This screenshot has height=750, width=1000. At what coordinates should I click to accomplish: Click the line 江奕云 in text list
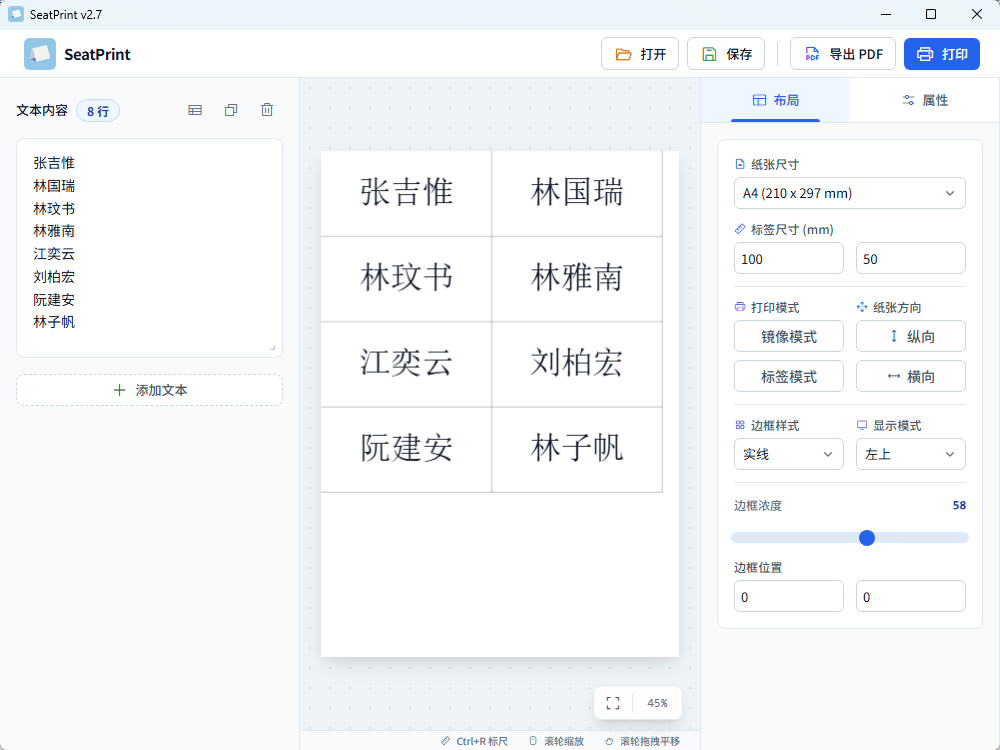click(54, 254)
